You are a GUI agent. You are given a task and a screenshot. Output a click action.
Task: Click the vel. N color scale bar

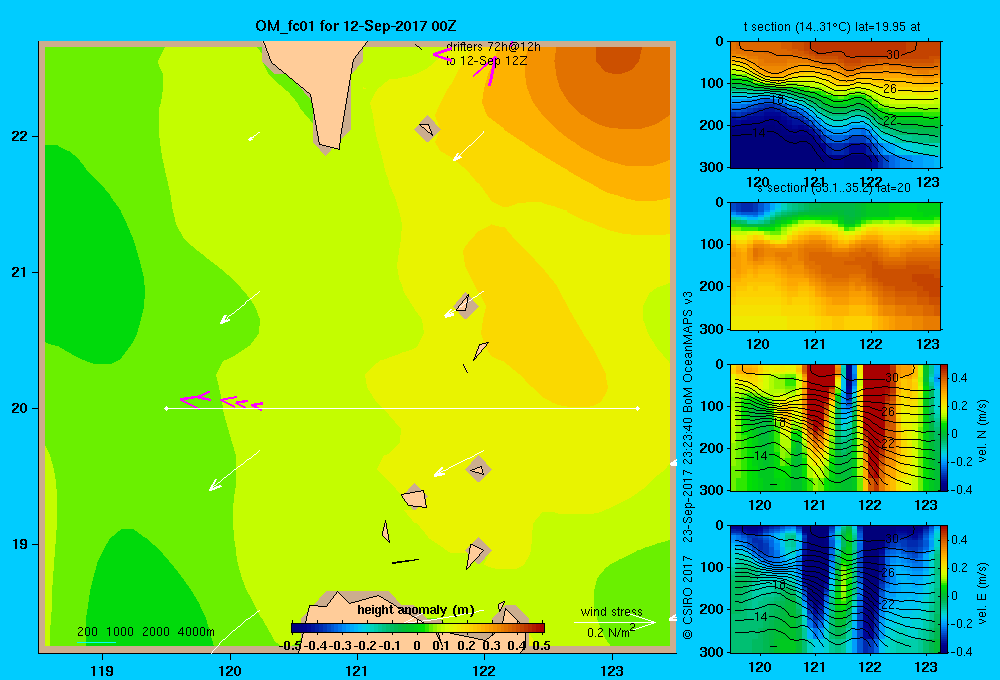click(945, 427)
